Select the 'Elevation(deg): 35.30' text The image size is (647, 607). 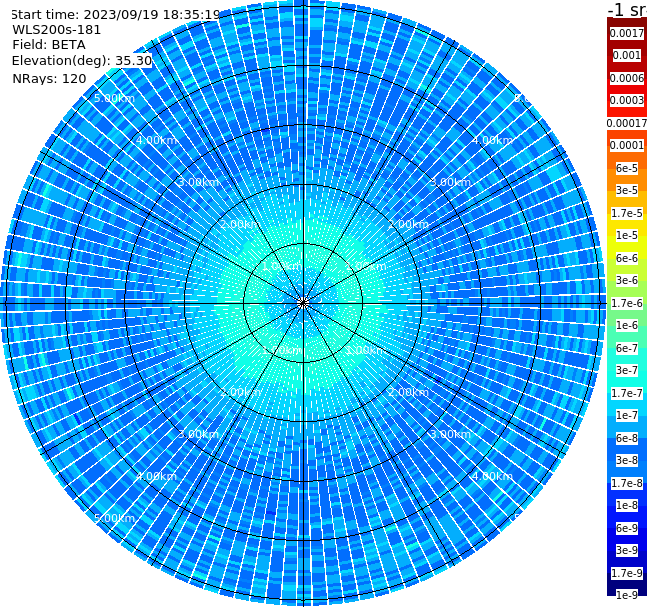click(82, 61)
